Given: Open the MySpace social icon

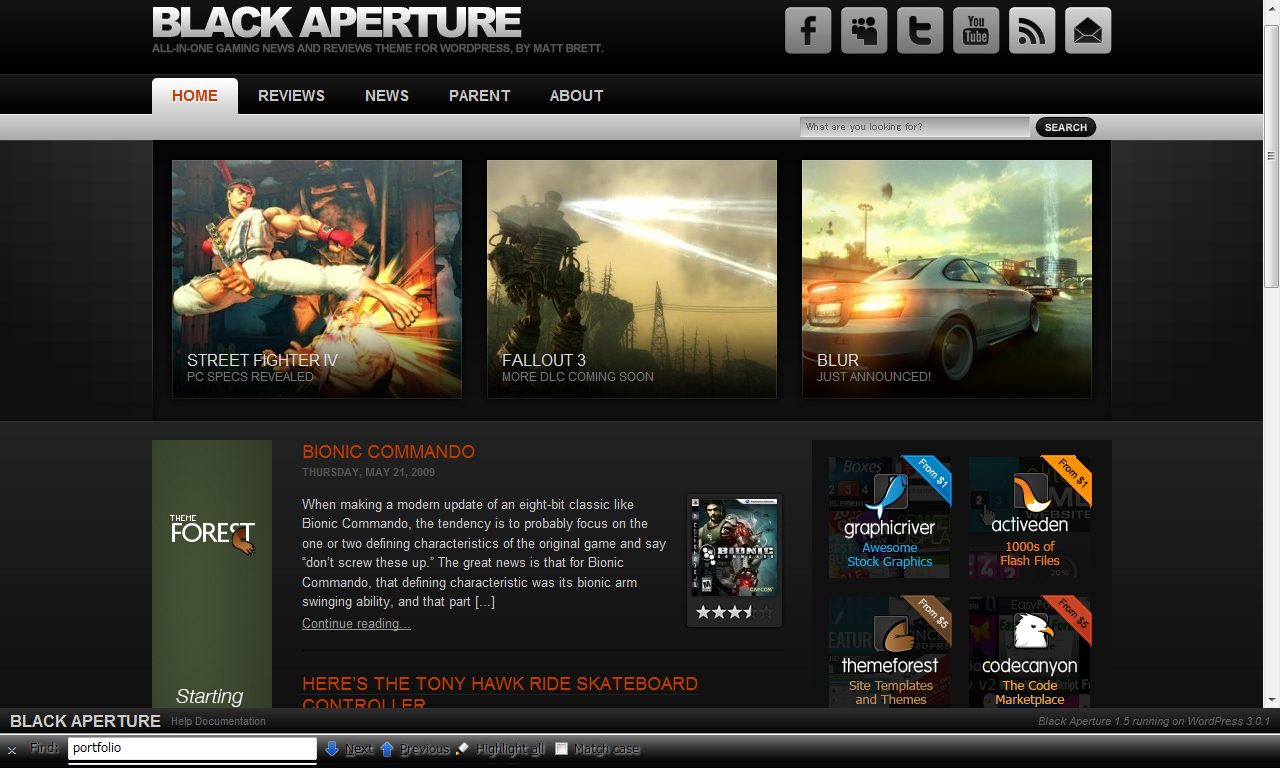Looking at the screenshot, I should click(x=864, y=30).
